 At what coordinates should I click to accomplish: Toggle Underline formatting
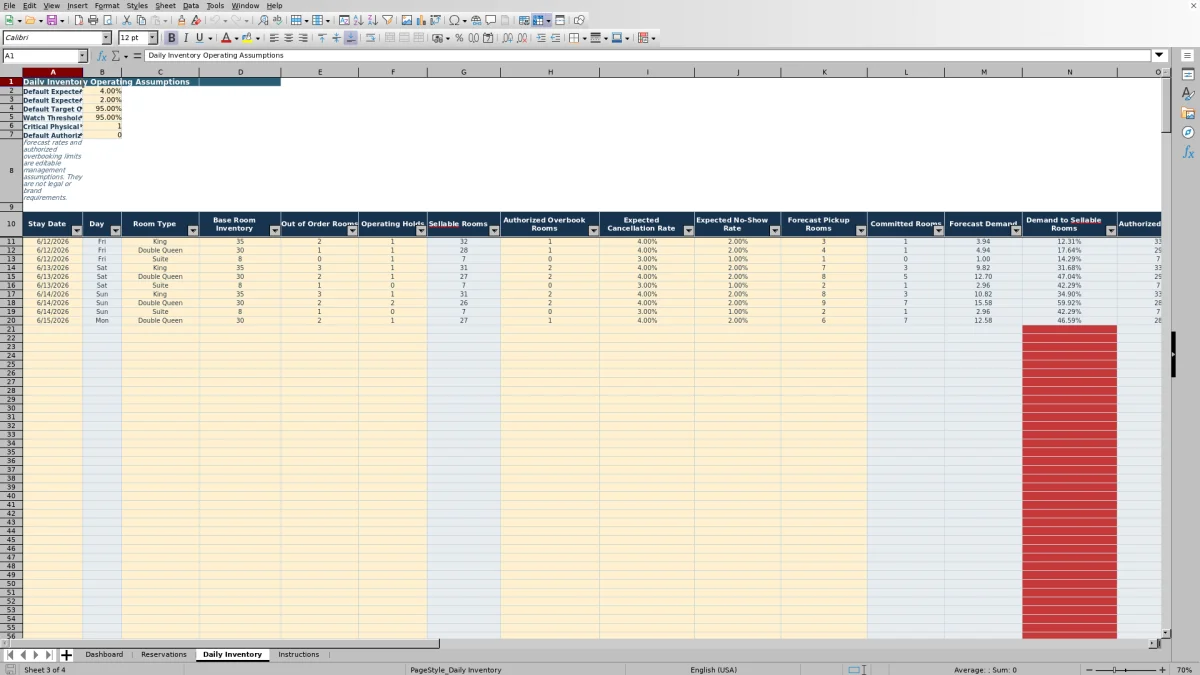199,38
